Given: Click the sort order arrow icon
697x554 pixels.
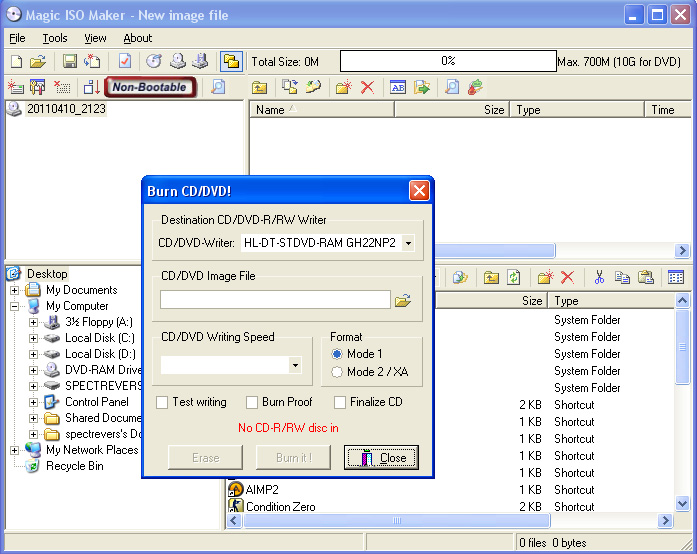Looking at the screenshot, I should click(92, 87).
